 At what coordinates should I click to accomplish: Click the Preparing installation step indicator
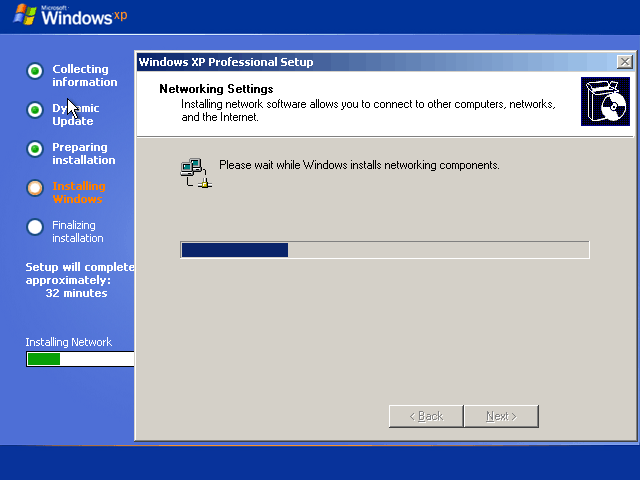click(x=35, y=149)
